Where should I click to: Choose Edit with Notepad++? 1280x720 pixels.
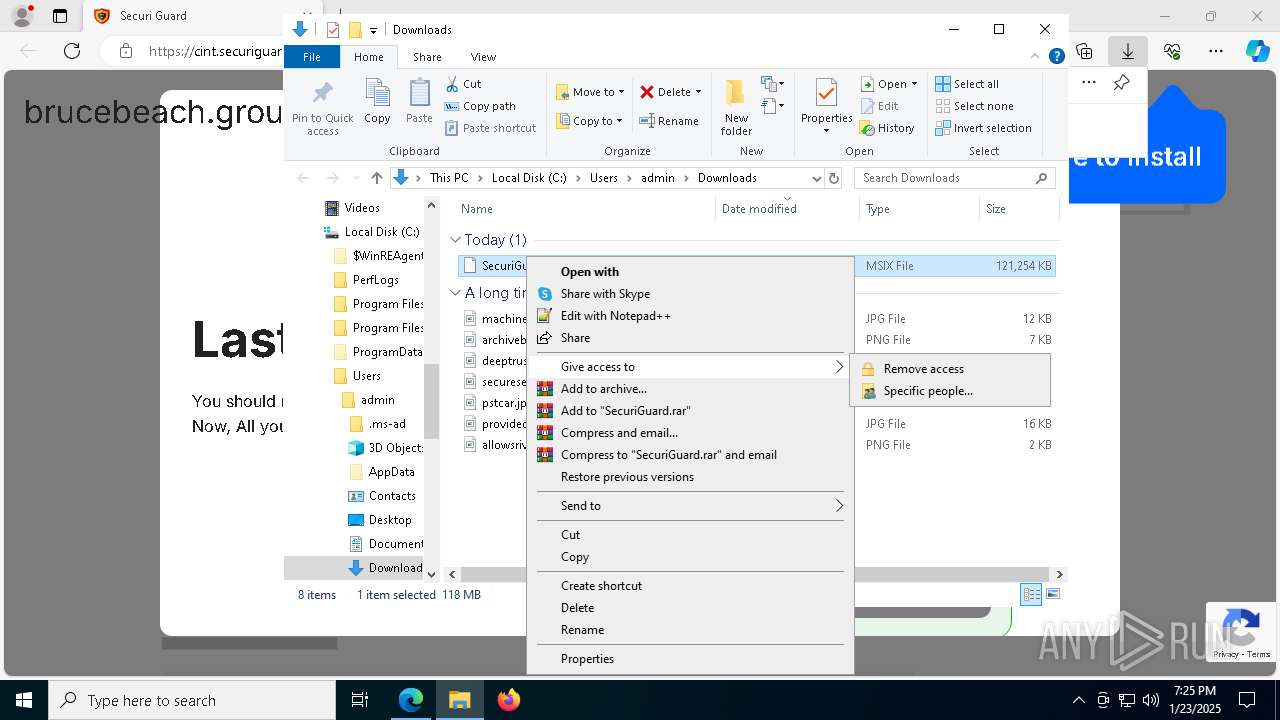[x=690, y=316]
